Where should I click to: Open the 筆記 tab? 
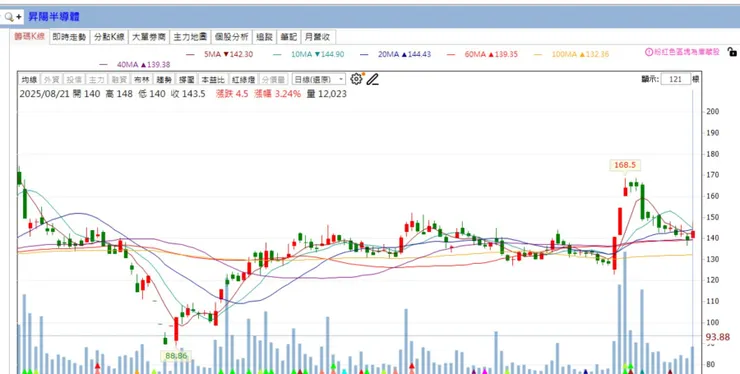[288, 37]
